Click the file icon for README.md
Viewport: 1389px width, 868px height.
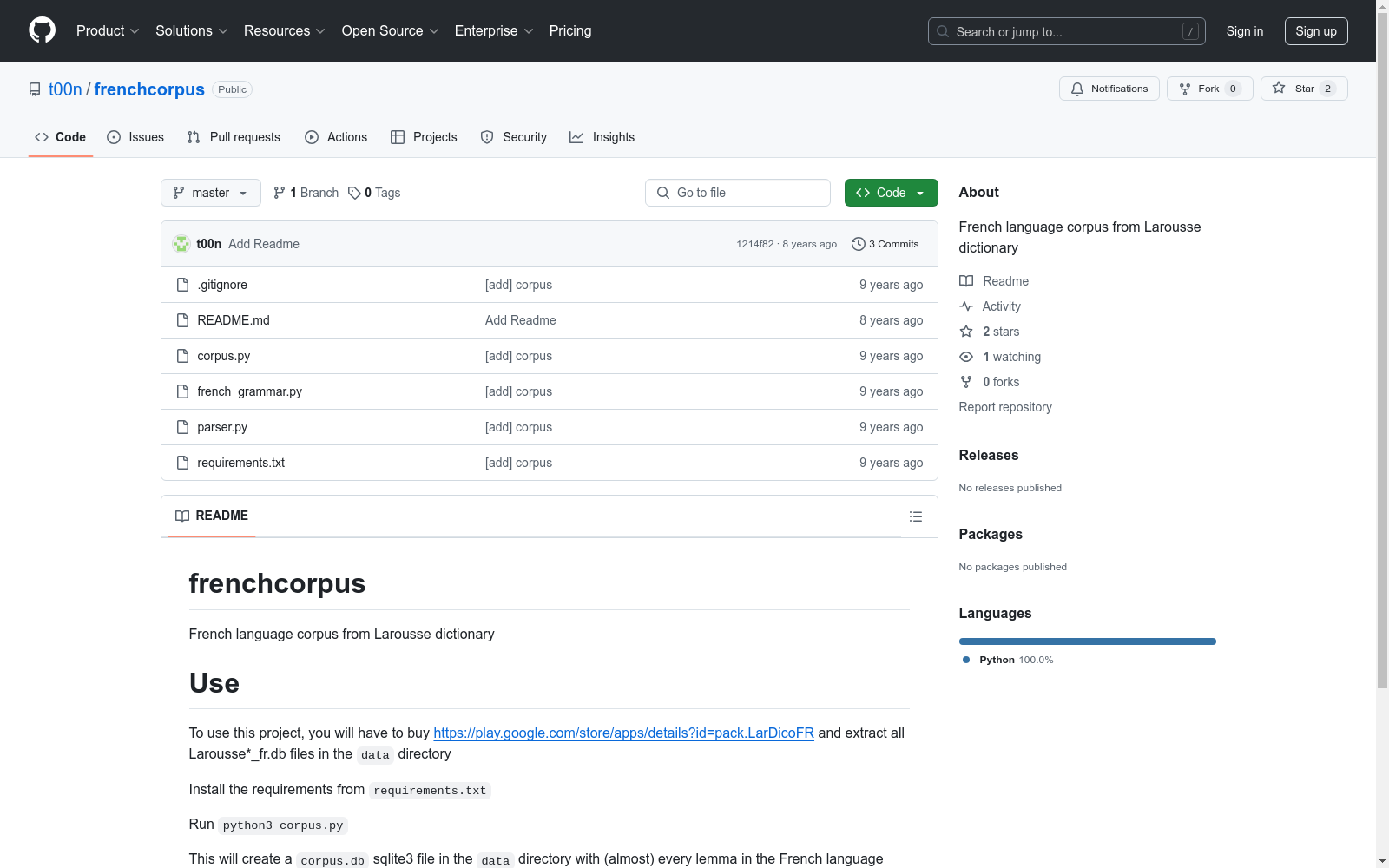182,320
